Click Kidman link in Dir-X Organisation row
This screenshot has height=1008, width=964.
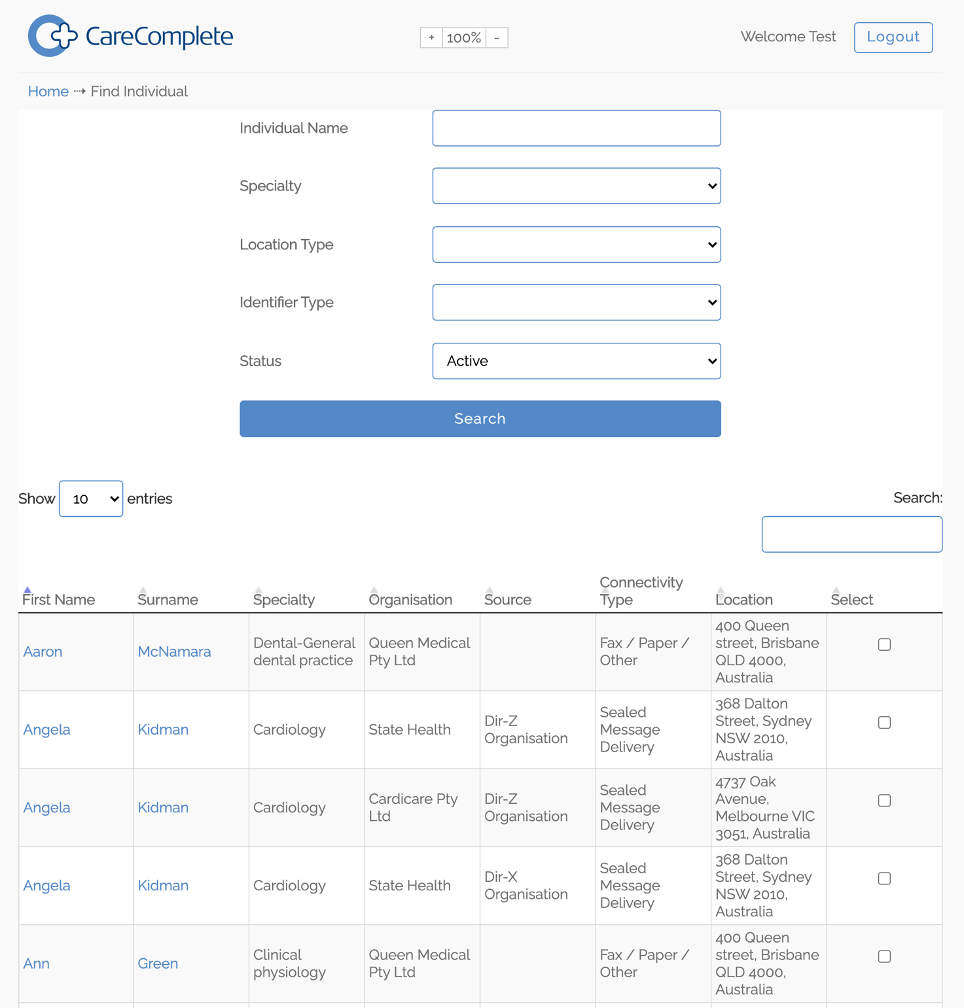tap(163, 886)
